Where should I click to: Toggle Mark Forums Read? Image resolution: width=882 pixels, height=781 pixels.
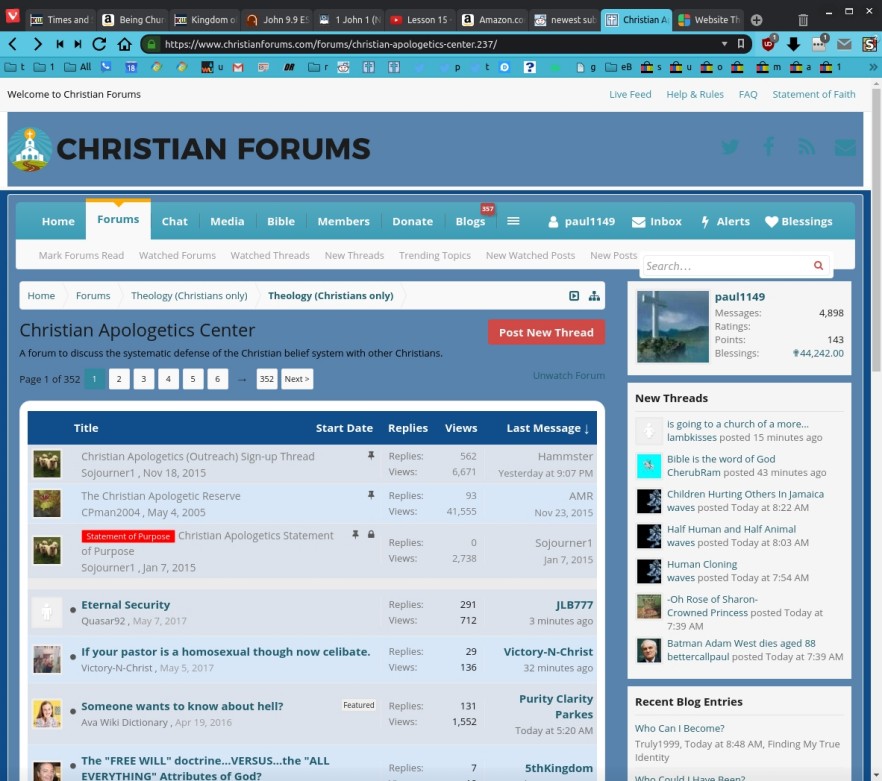[80, 255]
